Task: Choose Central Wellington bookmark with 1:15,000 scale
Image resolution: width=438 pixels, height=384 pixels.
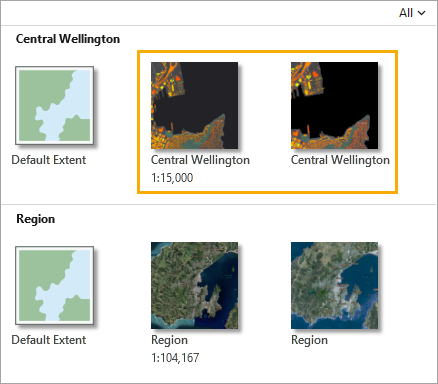Action: point(194,105)
